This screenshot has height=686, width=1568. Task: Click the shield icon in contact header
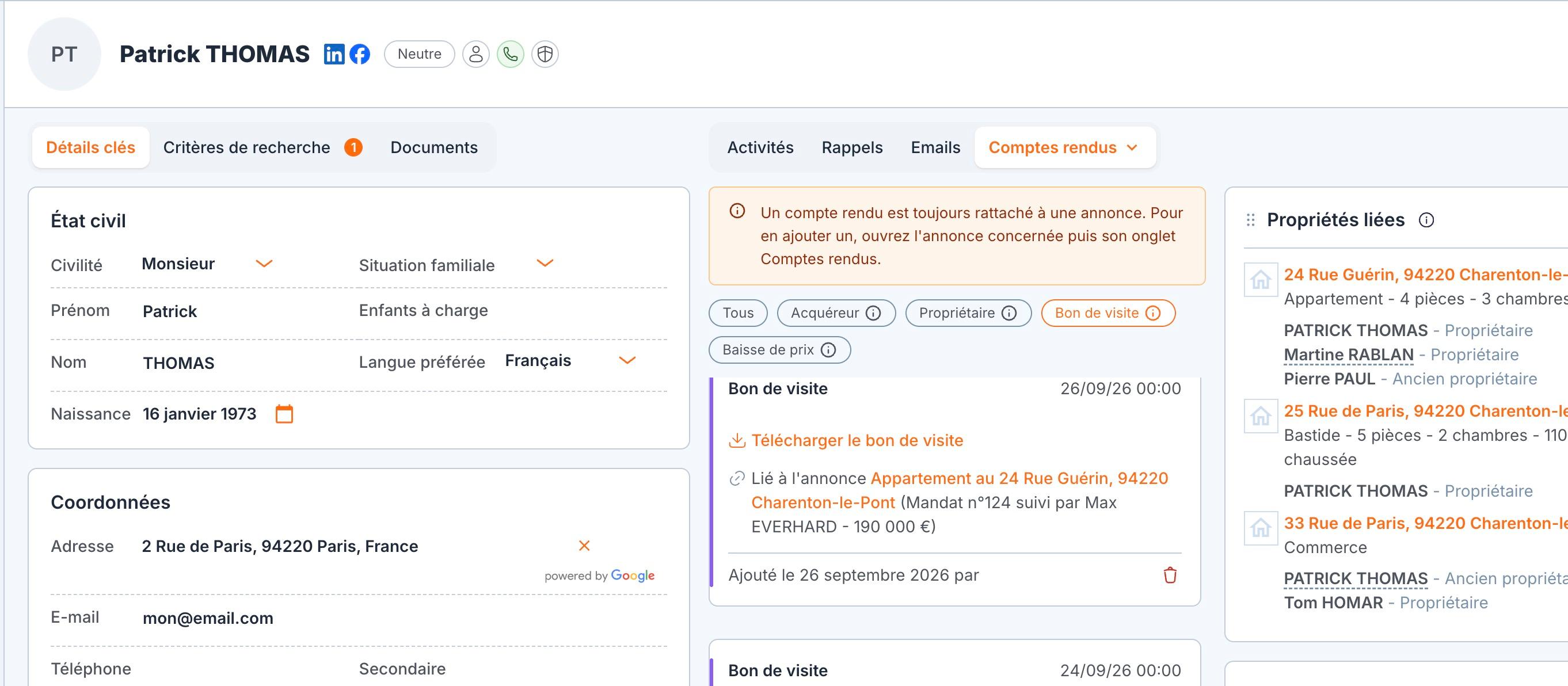(545, 54)
